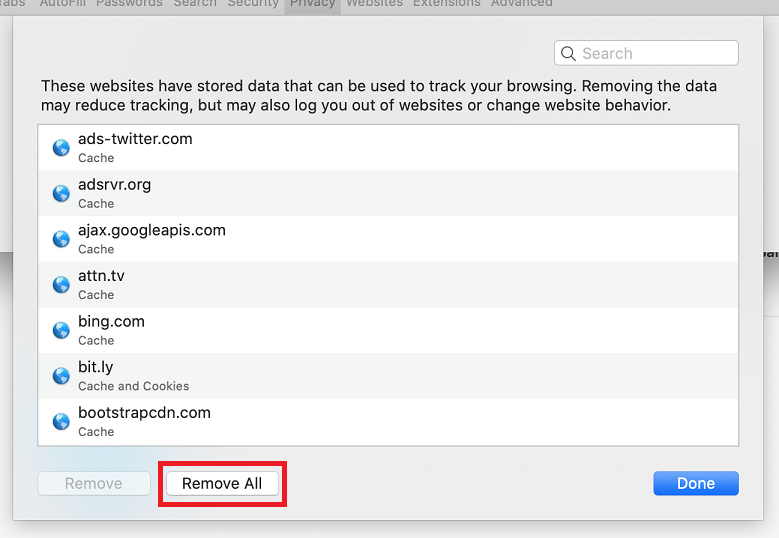Focus the website Search field
The width and height of the screenshot is (779, 538).
click(655, 54)
